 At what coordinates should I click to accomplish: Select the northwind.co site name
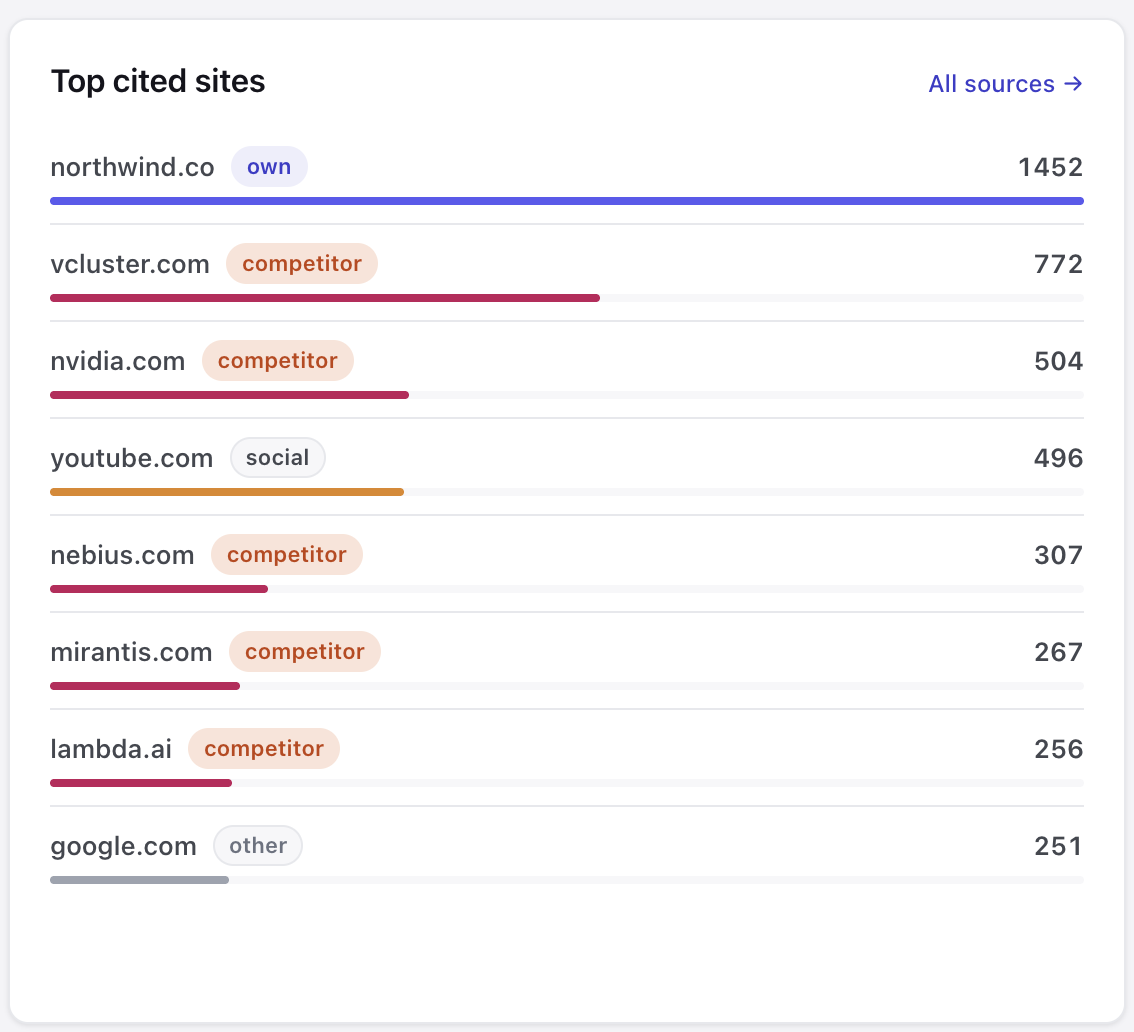pyautogui.click(x=132, y=167)
